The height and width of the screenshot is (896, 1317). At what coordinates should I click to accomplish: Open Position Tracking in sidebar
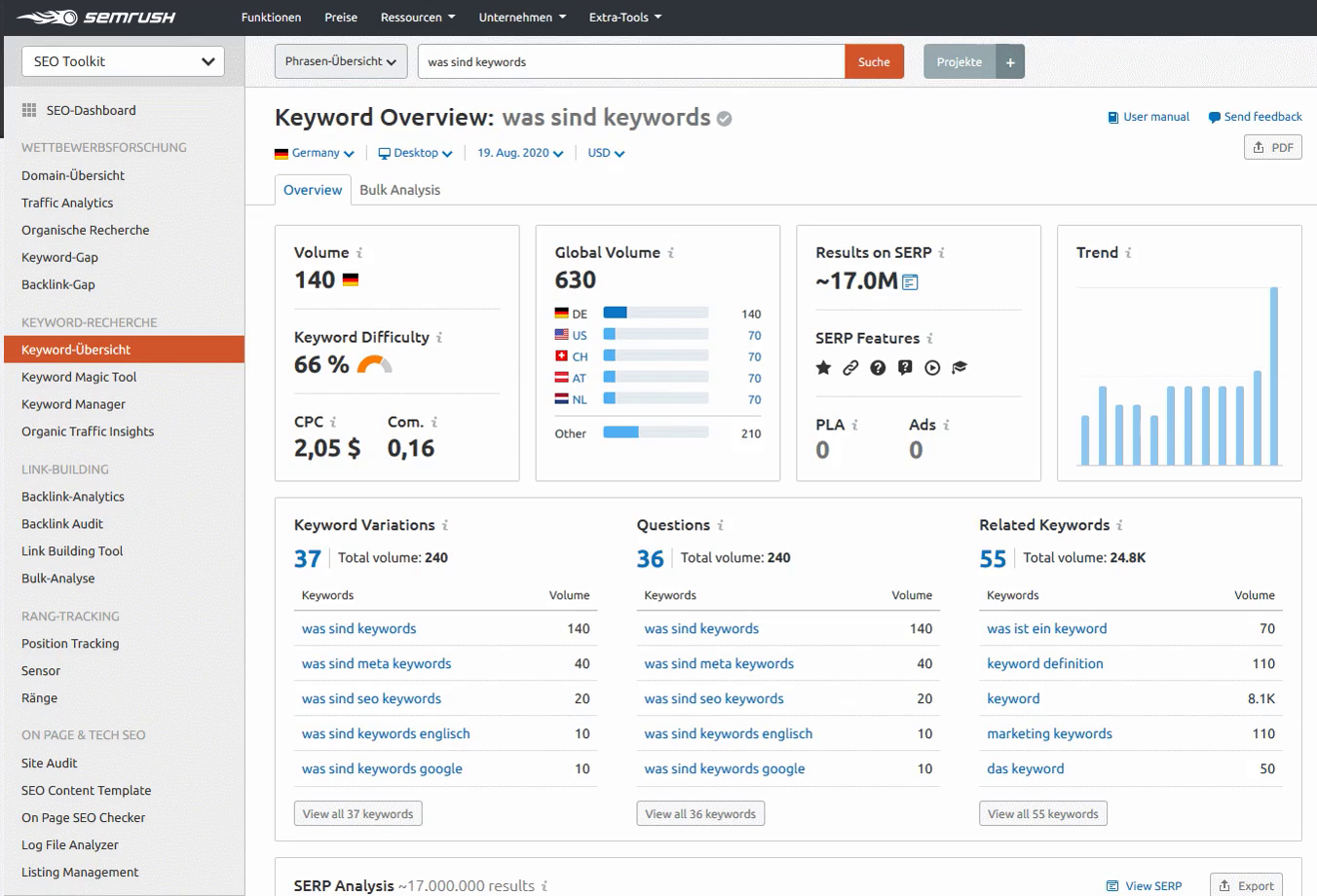pos(70,644)
